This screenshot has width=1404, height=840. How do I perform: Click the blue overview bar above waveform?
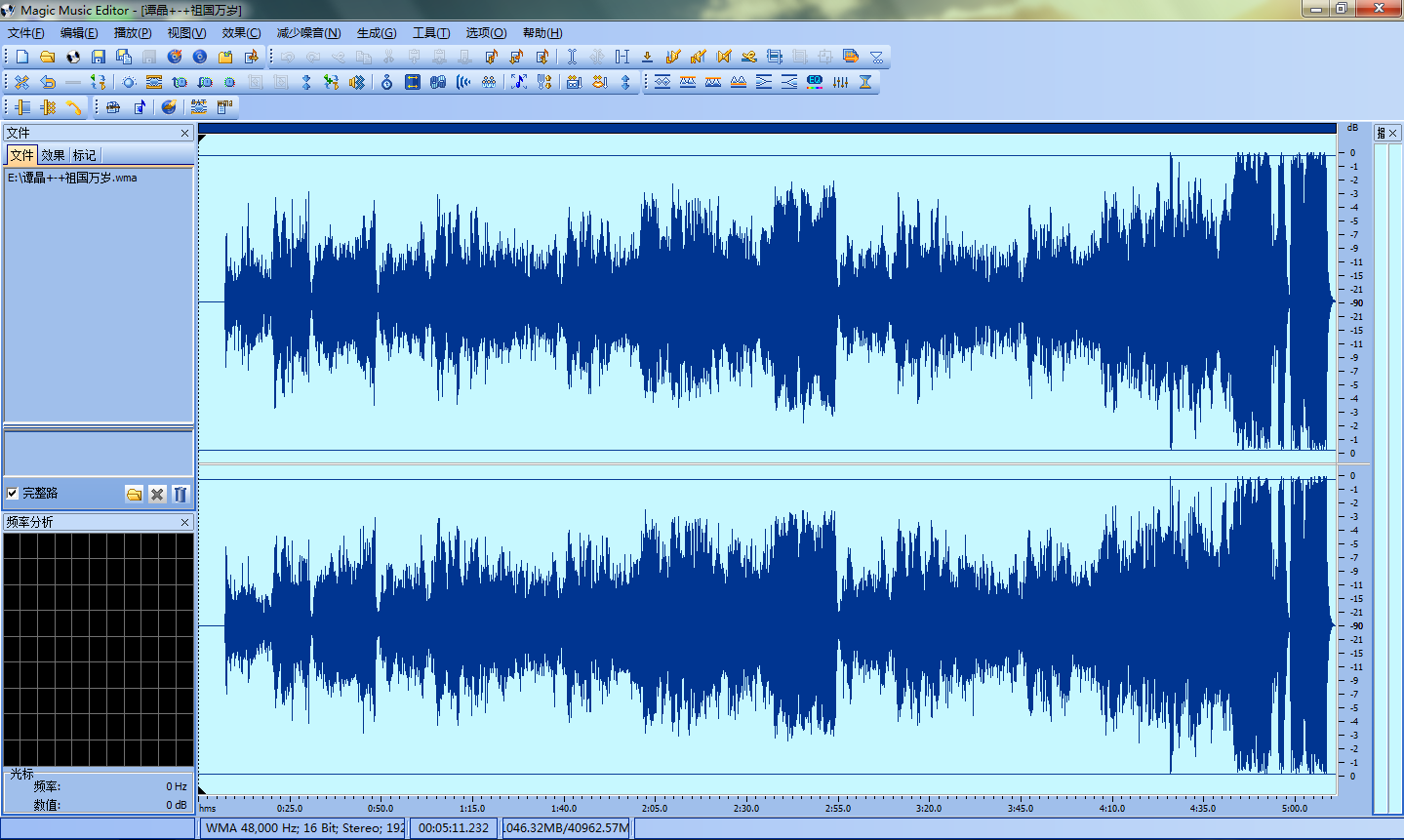[x=767, y=128]
